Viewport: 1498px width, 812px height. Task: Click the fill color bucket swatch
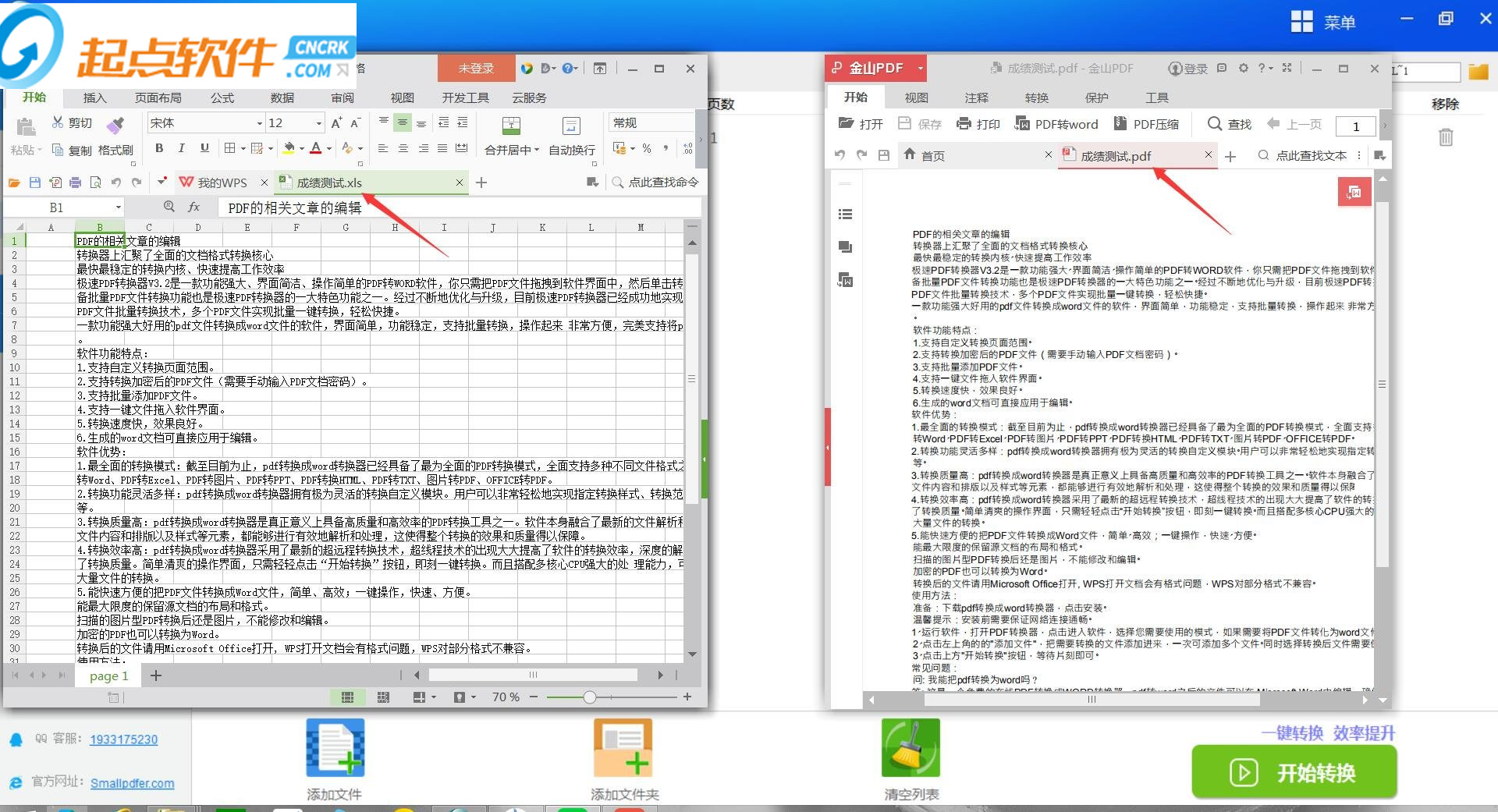pyautogui.click(x=289, y=148)
